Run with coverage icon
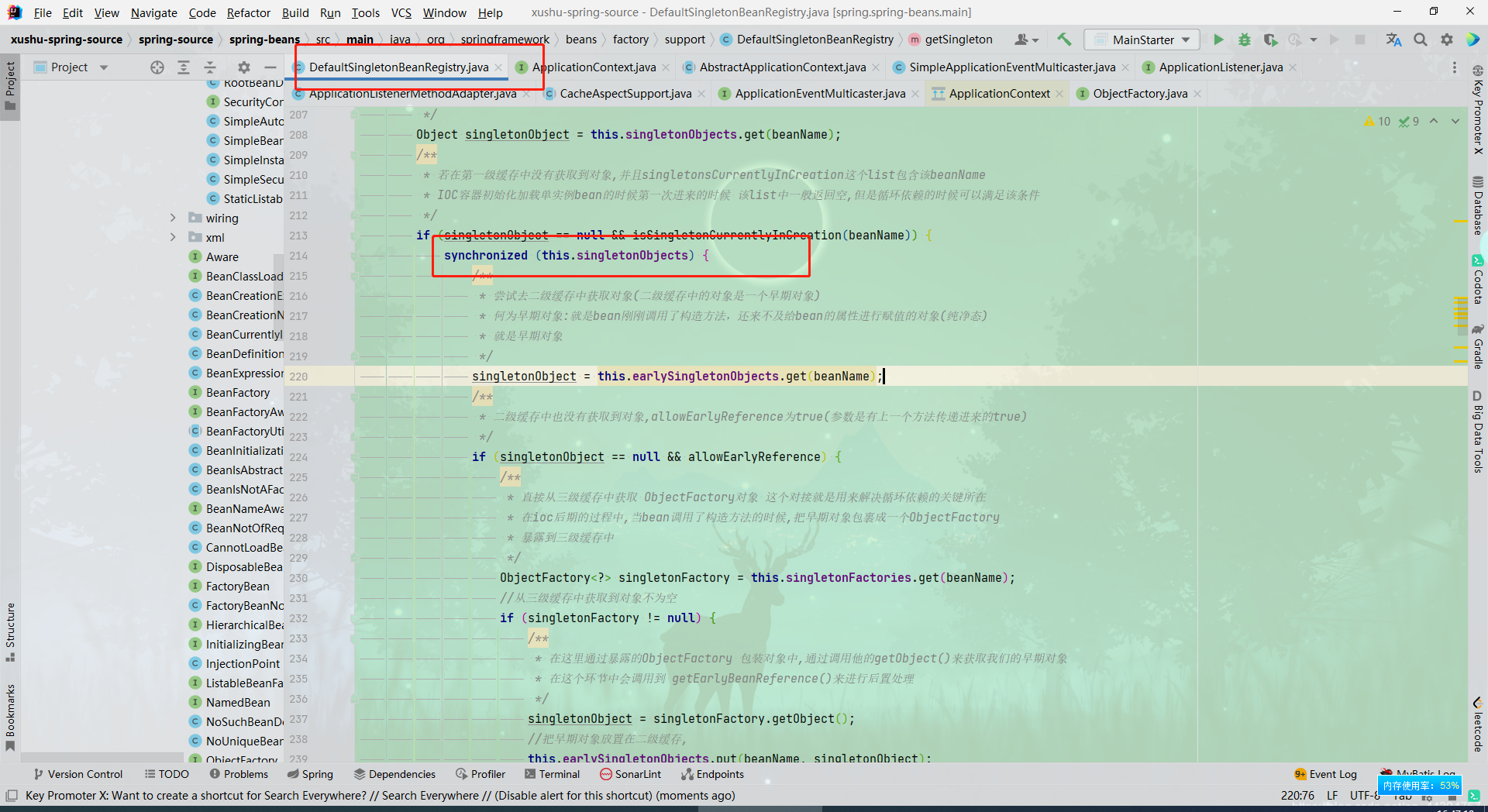This screenshot has height=812, width=1488. point(1269,40)
